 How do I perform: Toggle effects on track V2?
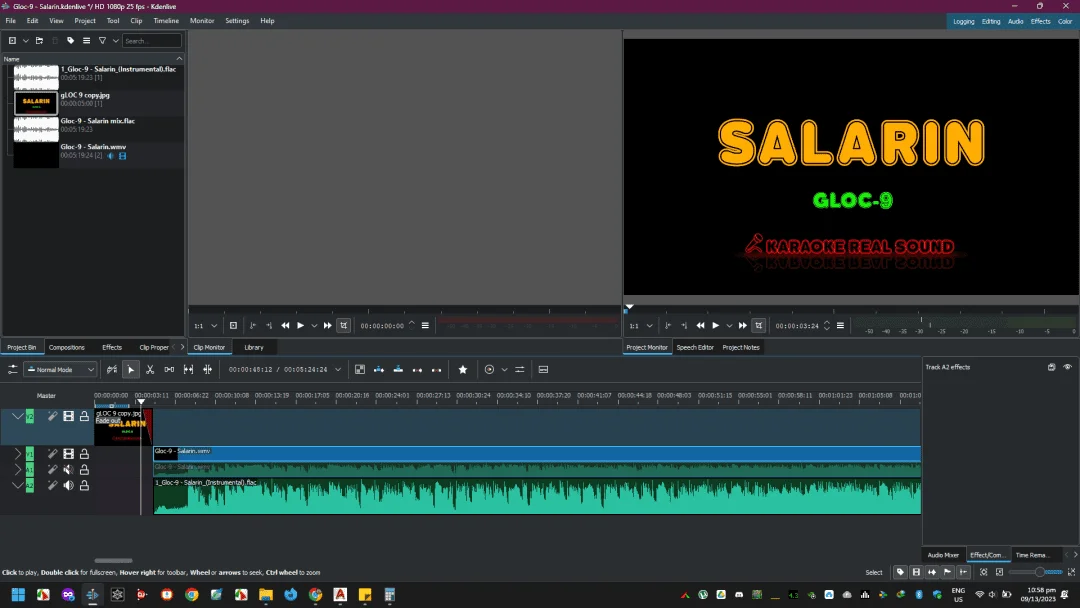pyautogui.click(x=52, y=416)
